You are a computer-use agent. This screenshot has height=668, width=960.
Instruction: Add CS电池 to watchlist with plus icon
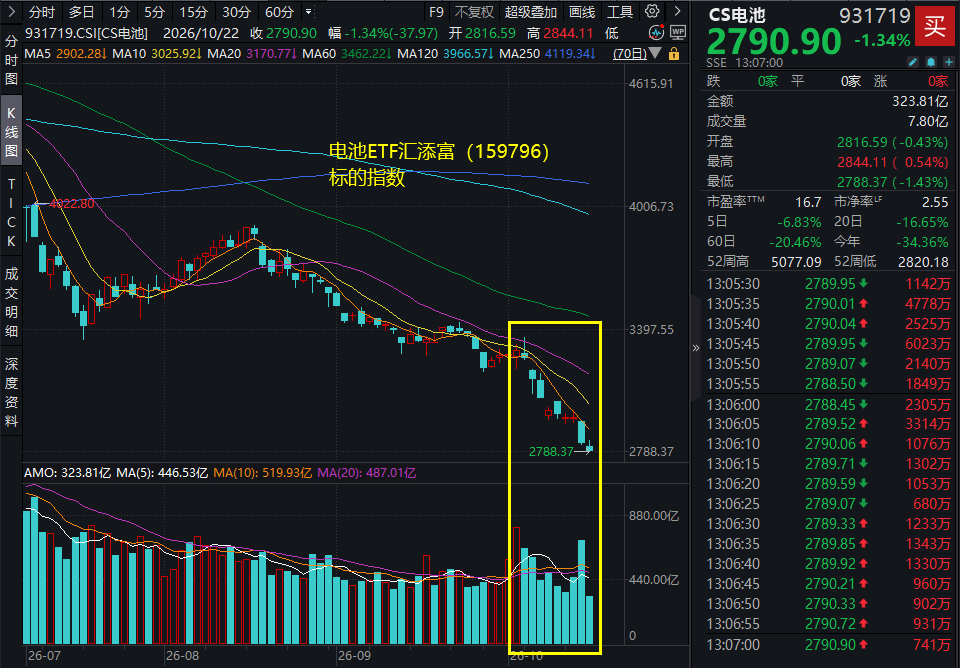(948, 62)
